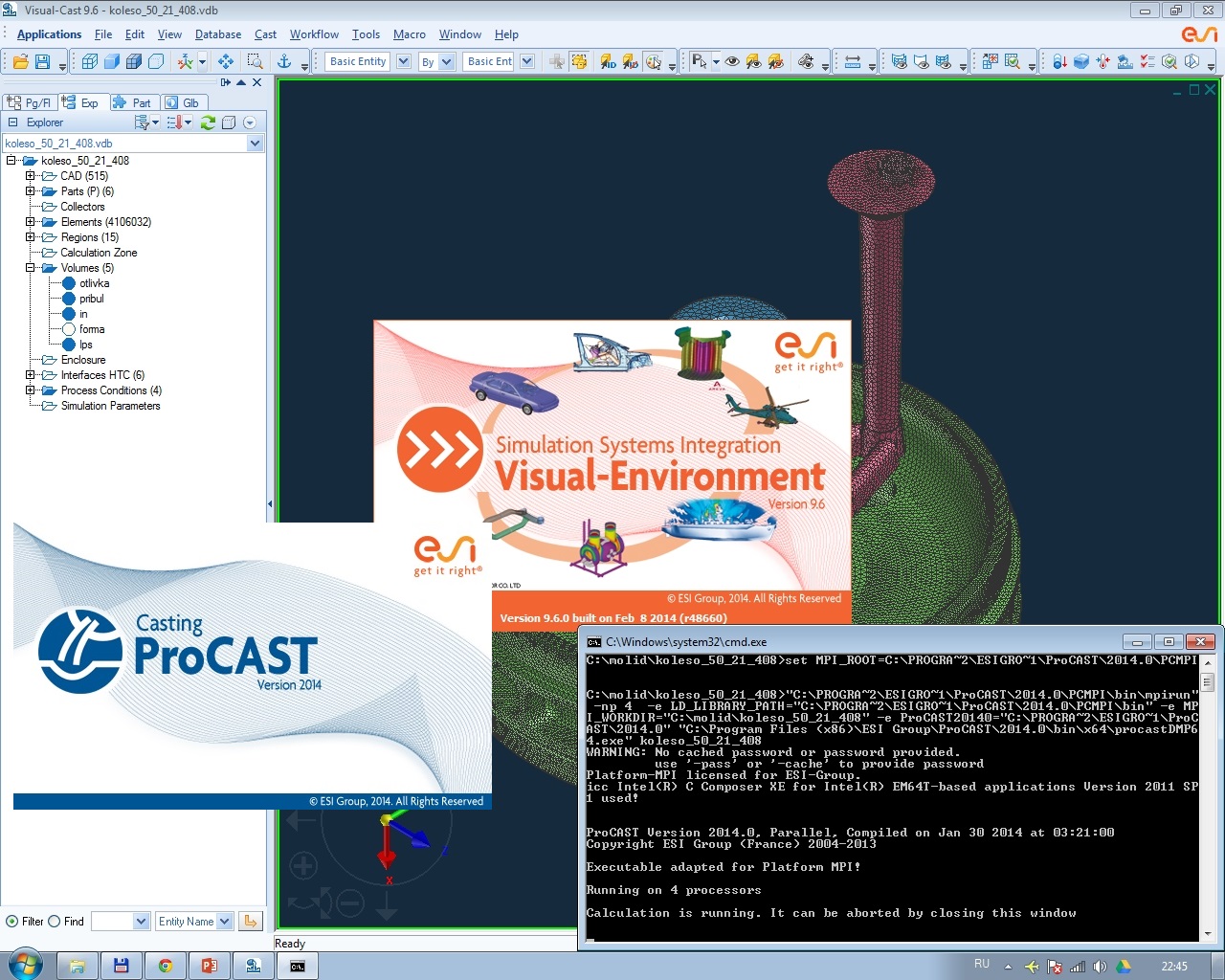Click the explorer filter tree icon
The width and height of the screenshot is (1225, 980).
click(x=143, y=122)
